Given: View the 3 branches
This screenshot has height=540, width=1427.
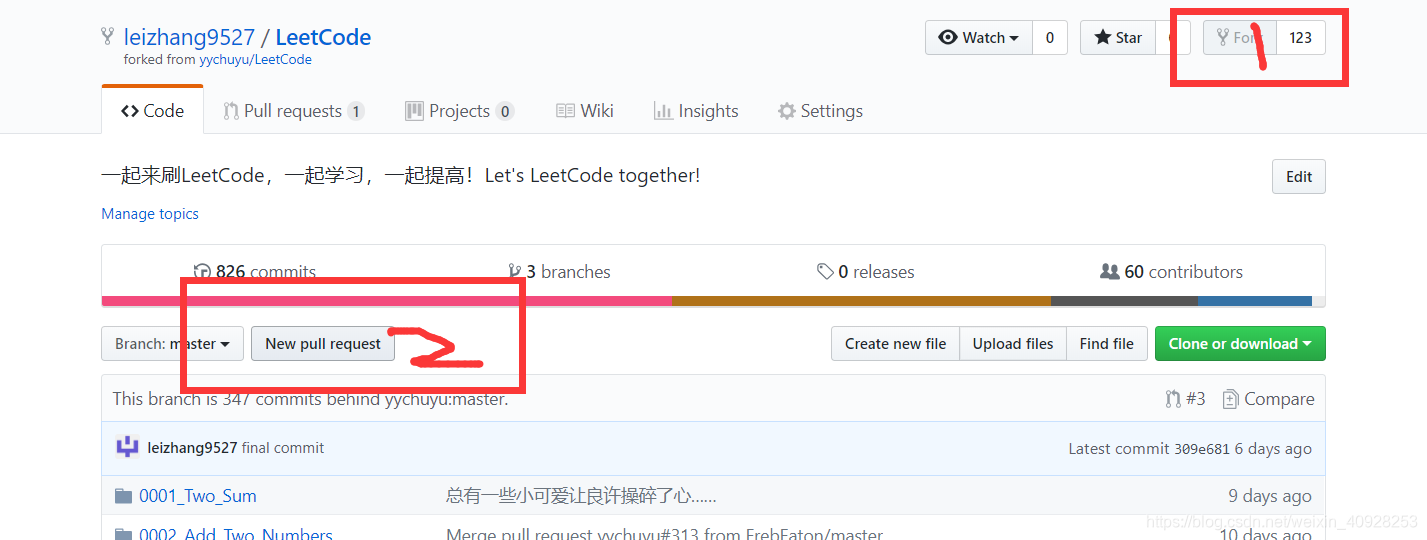Looking at the screenshot, I should pyautogui.click(x=559, y=272).
